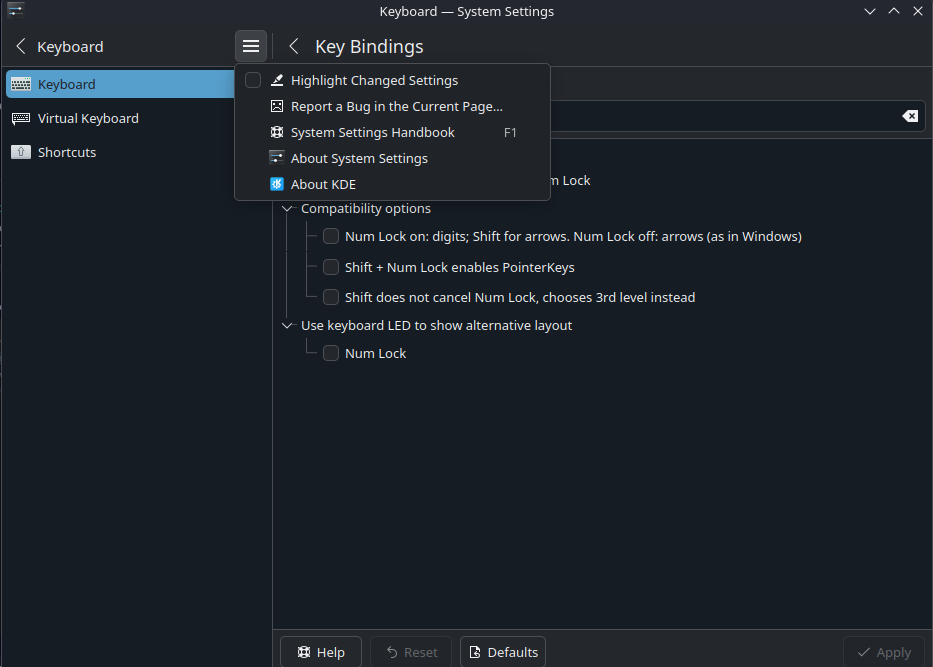933x667 pixels.
Task: Click the pencil icon beside Highlight Changed Settings
Action: 277,80
